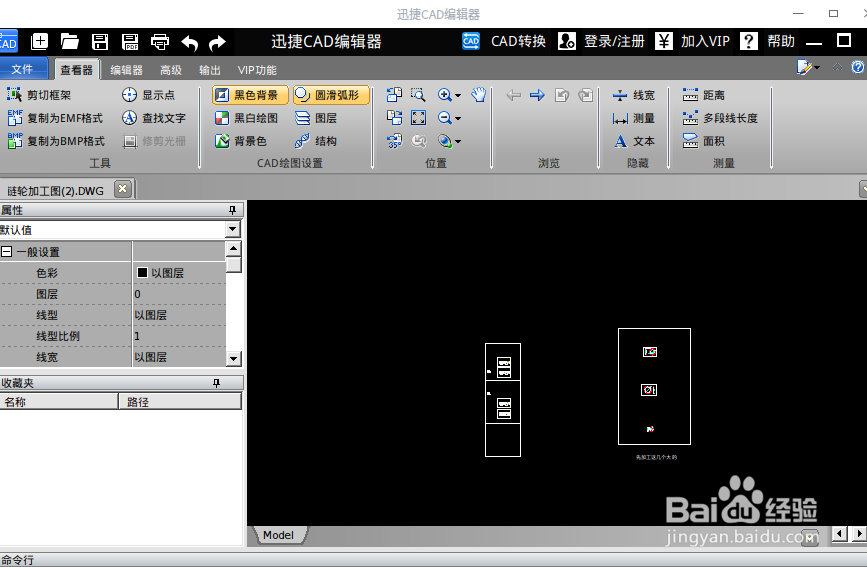867x567 pixels.
Task: Open 查找文字 search tool
Action: click(x=154, y=118)
